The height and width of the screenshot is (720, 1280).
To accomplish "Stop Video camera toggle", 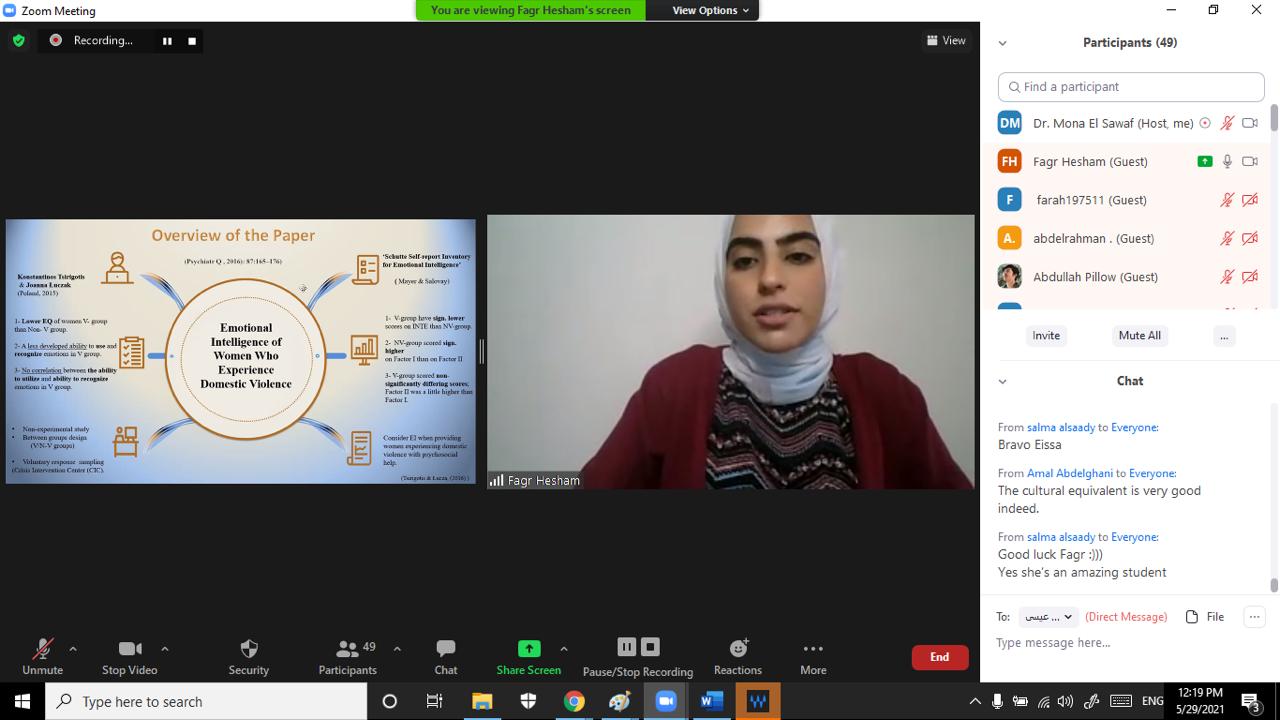I will (130, 656).
